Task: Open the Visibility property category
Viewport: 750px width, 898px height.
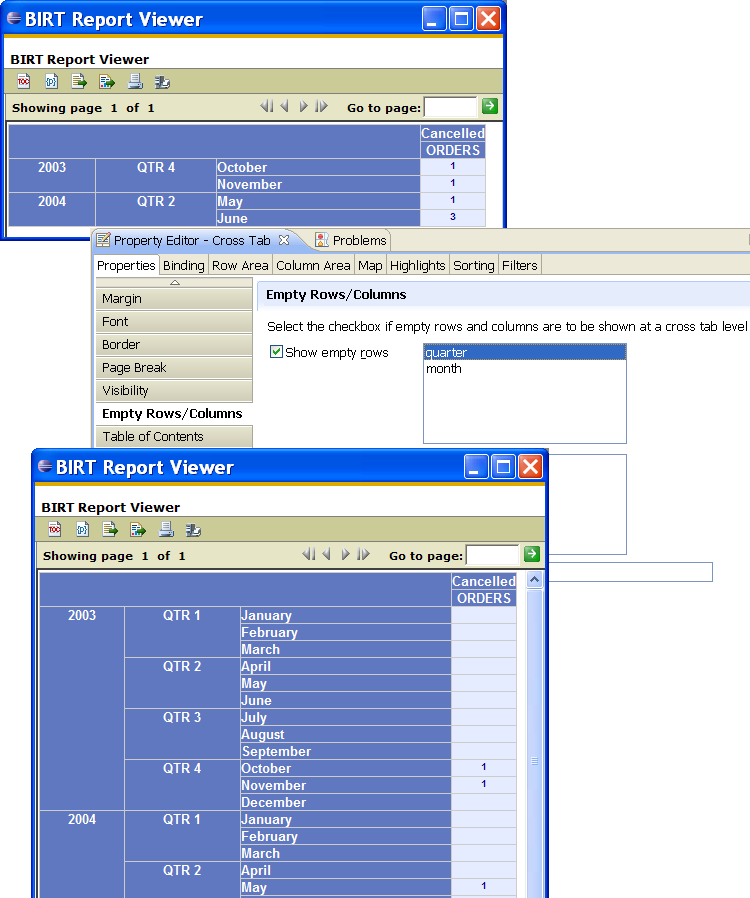Action: click(x=174, y=390)
